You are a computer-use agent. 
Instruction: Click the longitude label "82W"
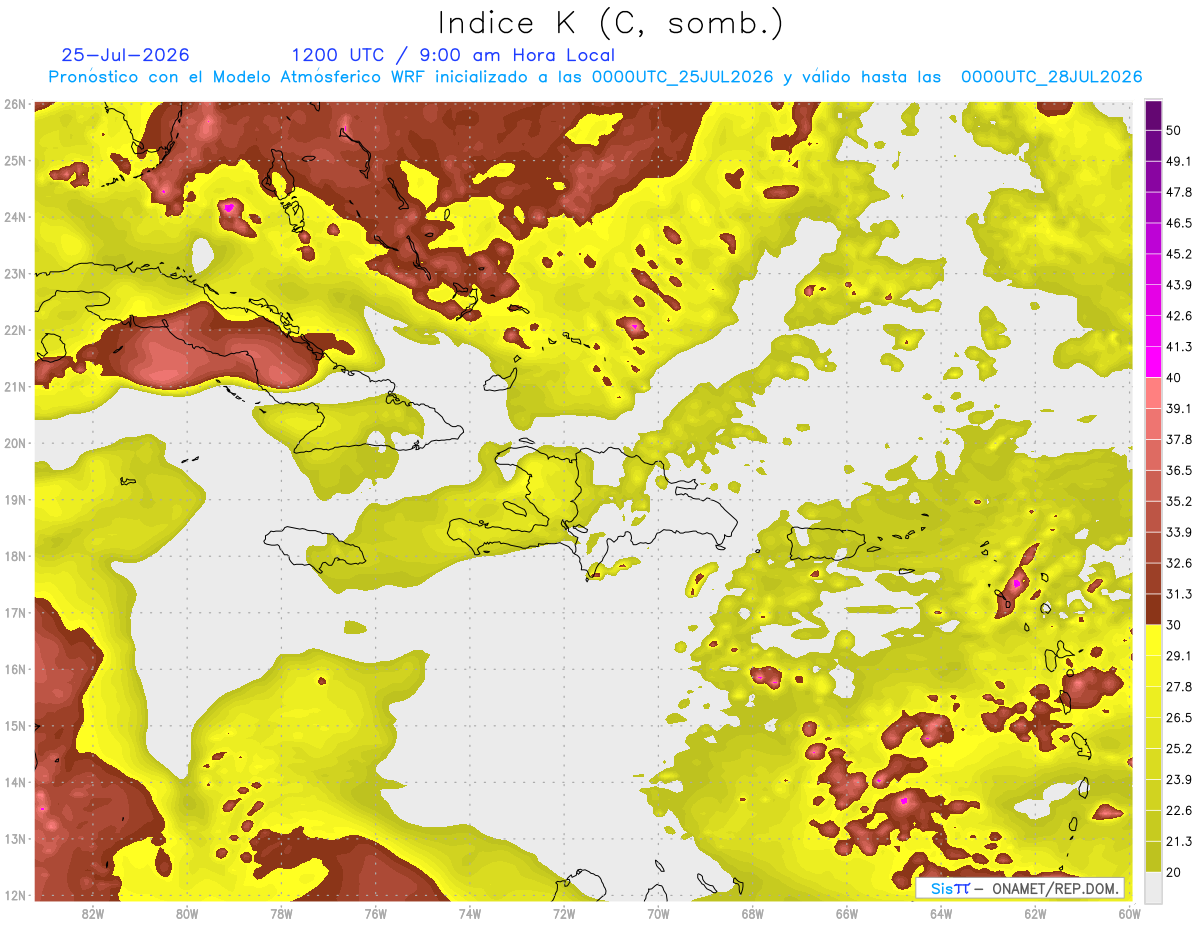(93, 913)
